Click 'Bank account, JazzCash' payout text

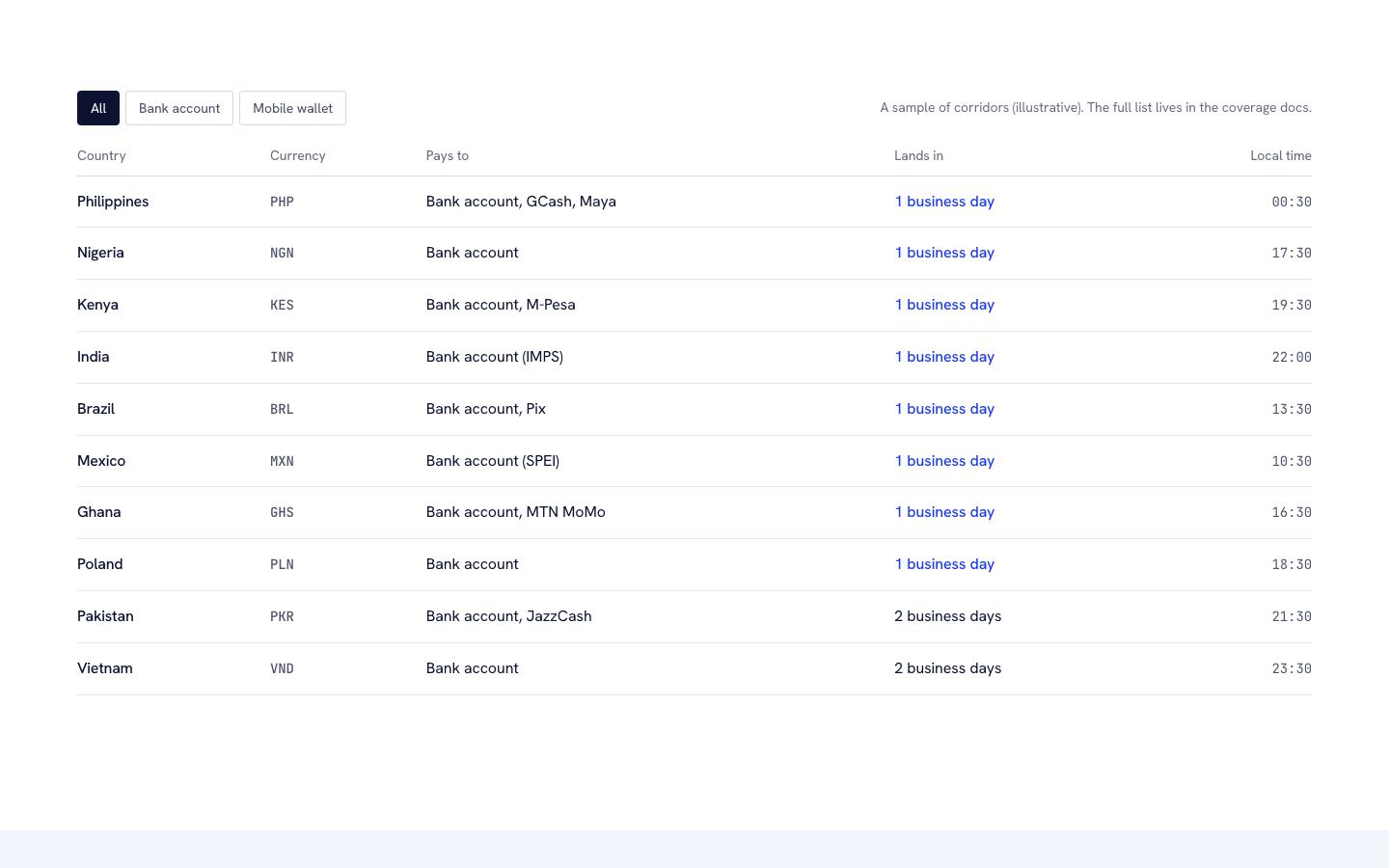point(509,616)
